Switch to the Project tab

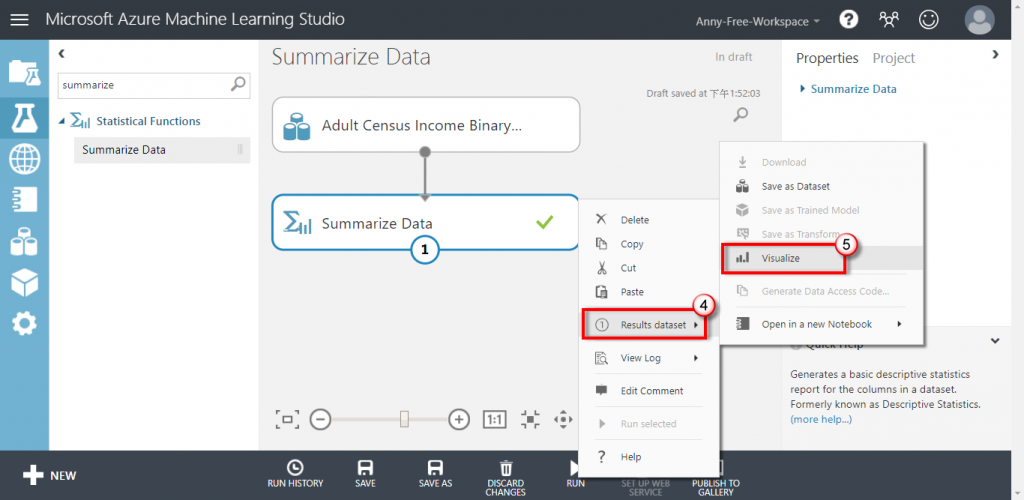pos(894,58)
